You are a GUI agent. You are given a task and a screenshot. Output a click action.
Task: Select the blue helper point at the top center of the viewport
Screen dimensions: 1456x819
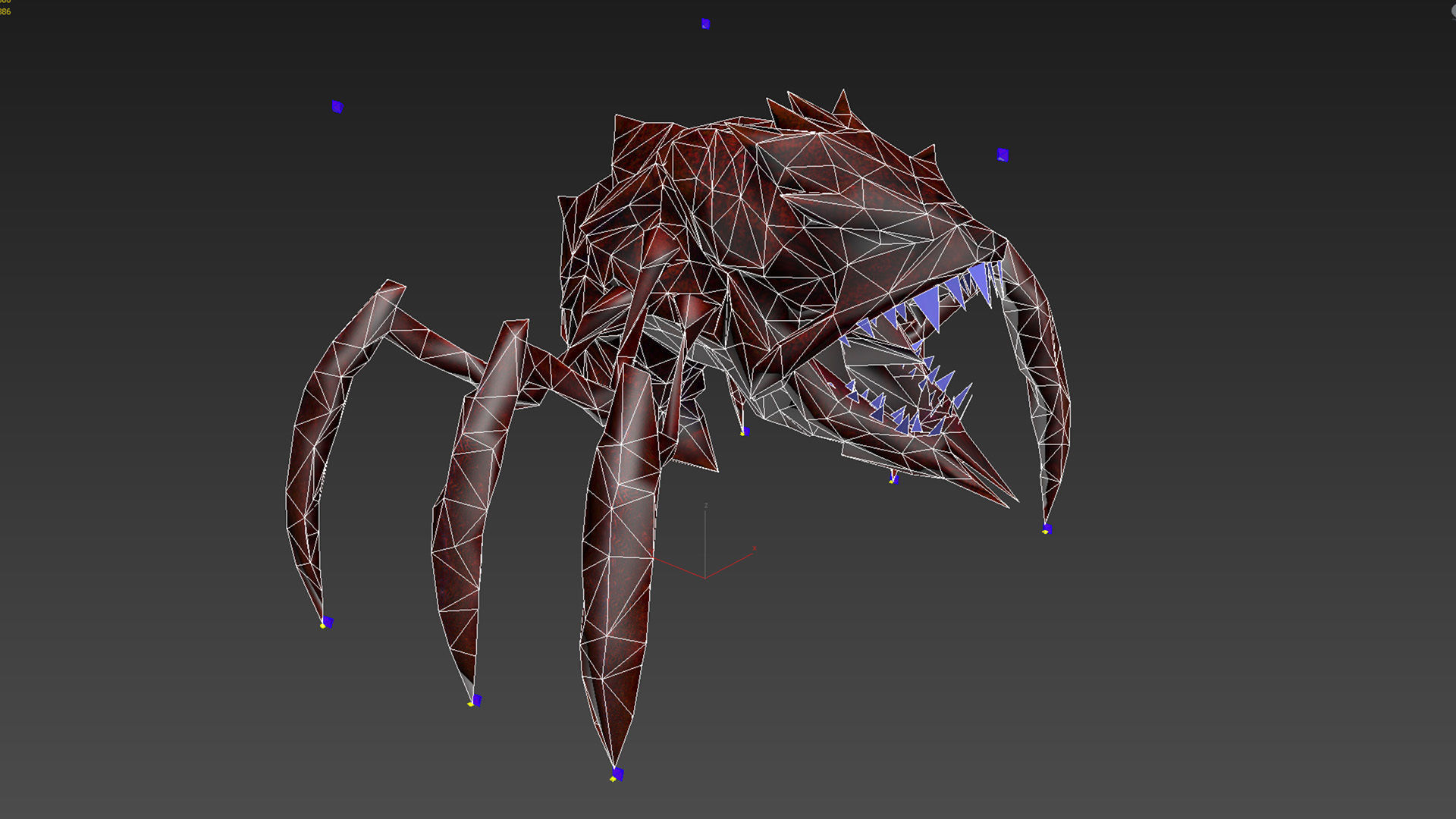pos(705,24)
